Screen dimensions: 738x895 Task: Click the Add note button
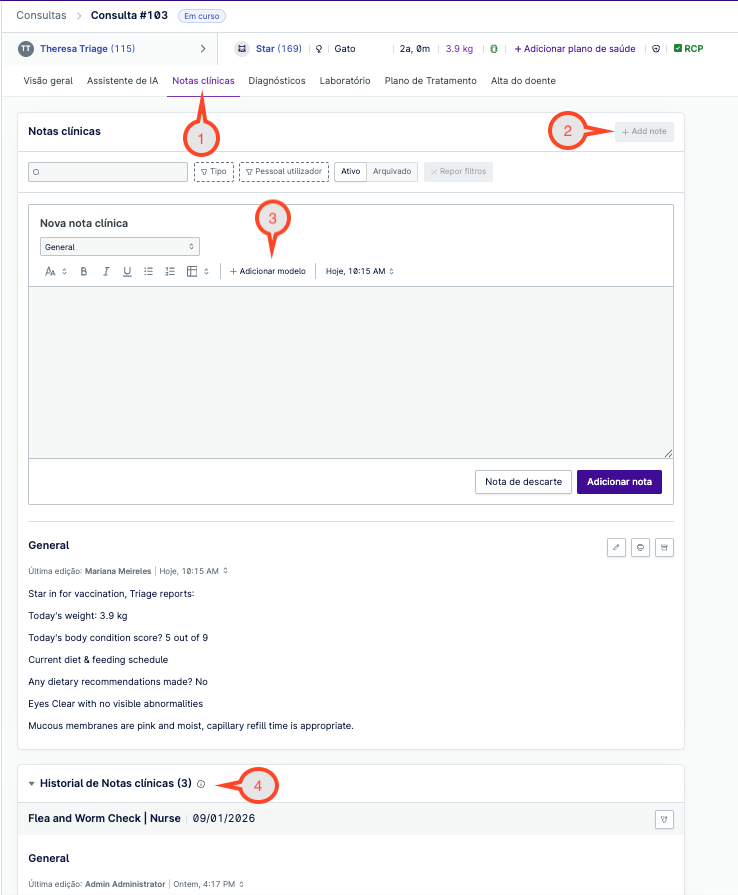[x=644, y=132]
